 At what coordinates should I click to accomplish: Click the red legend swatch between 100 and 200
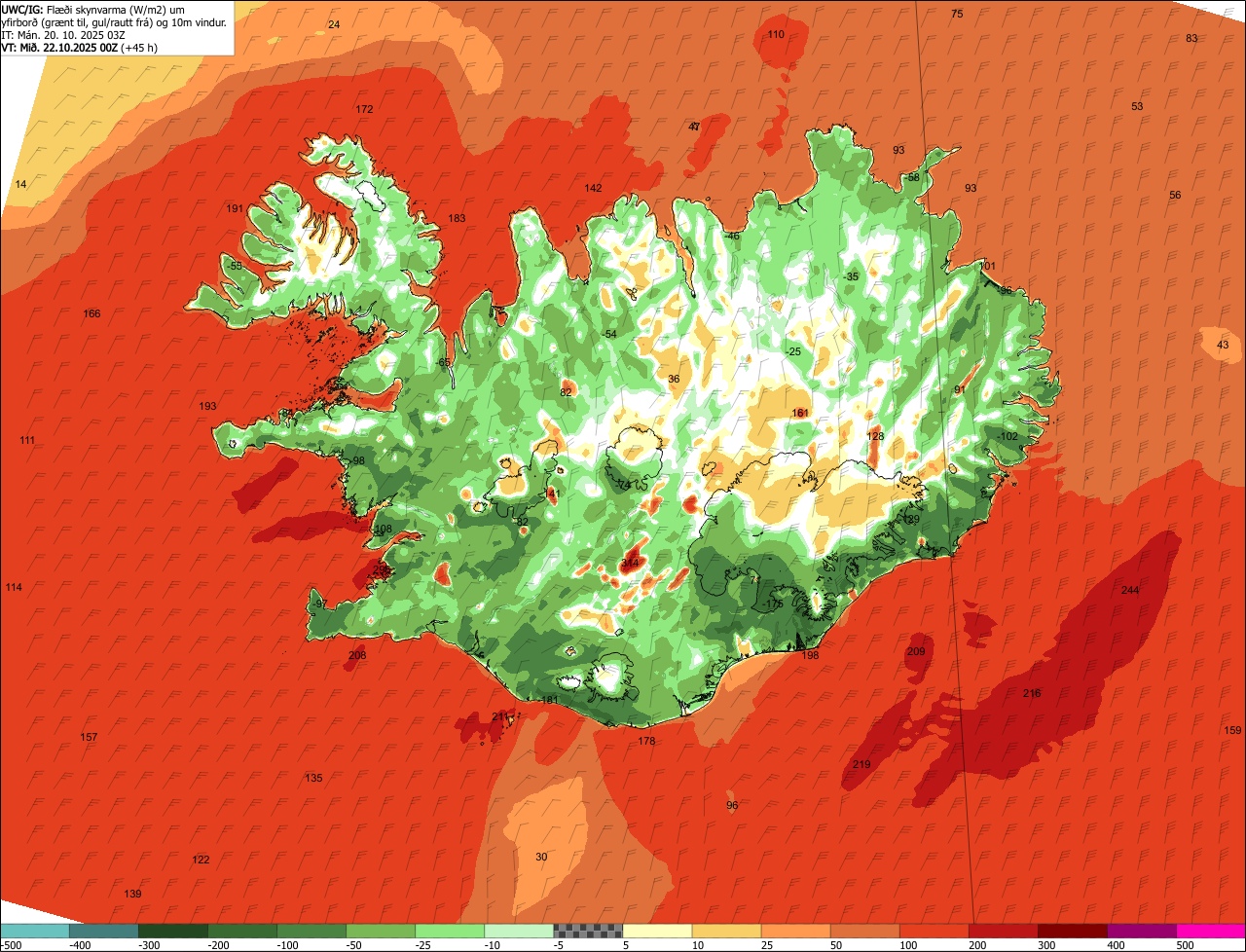(933, 931)
